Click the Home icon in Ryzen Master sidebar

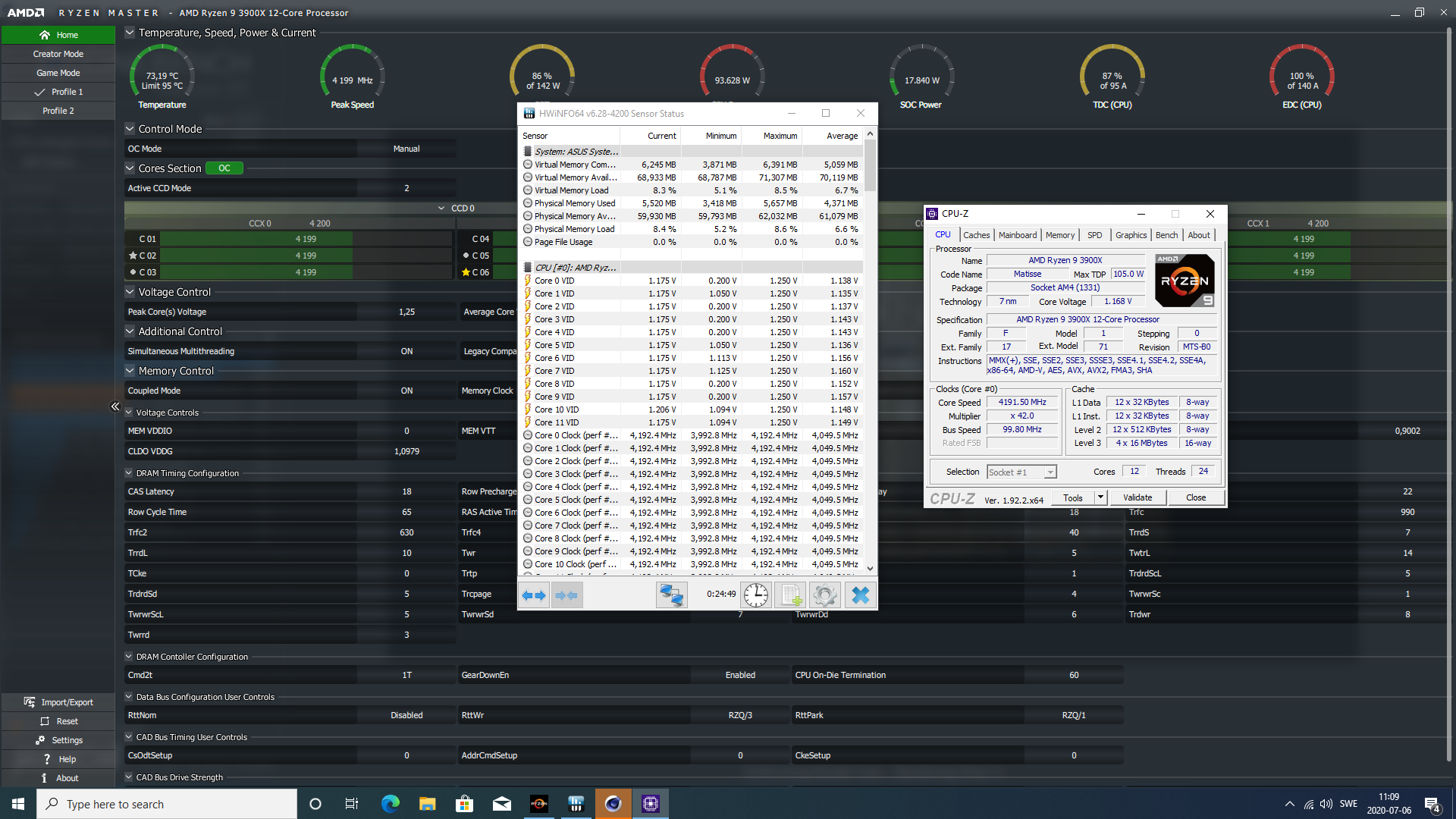45,35
